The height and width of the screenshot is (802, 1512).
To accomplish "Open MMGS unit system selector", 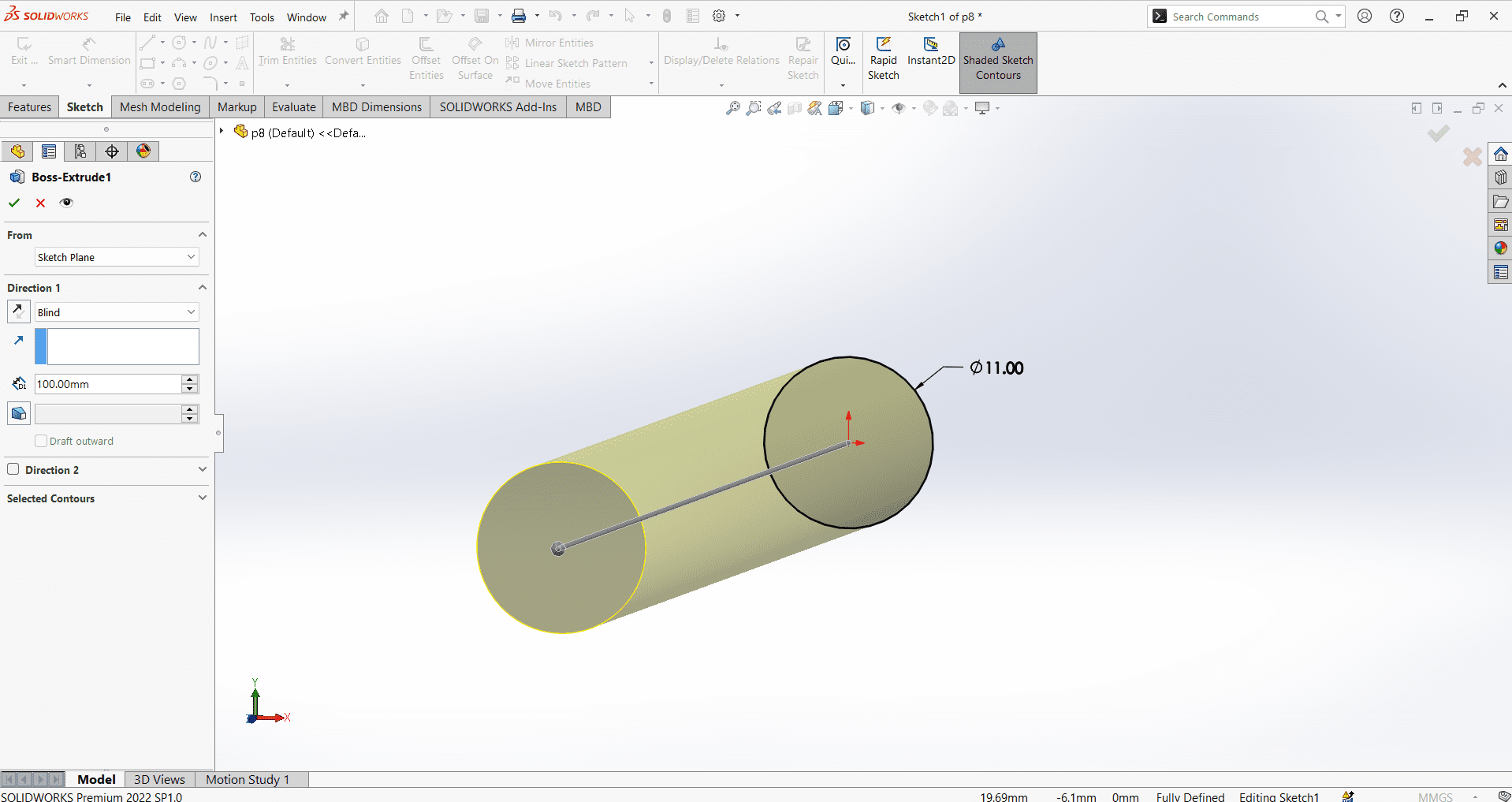I will click(x=1436, y=796).
